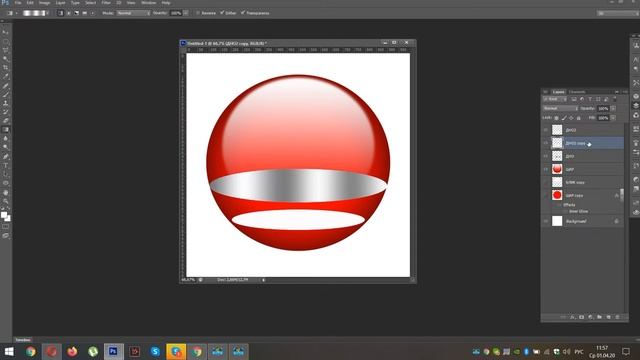Image resolution: width=640 pixels, height=360 pixels.
Task: Choose the Linear Gradient style icon
Action: 60,13
